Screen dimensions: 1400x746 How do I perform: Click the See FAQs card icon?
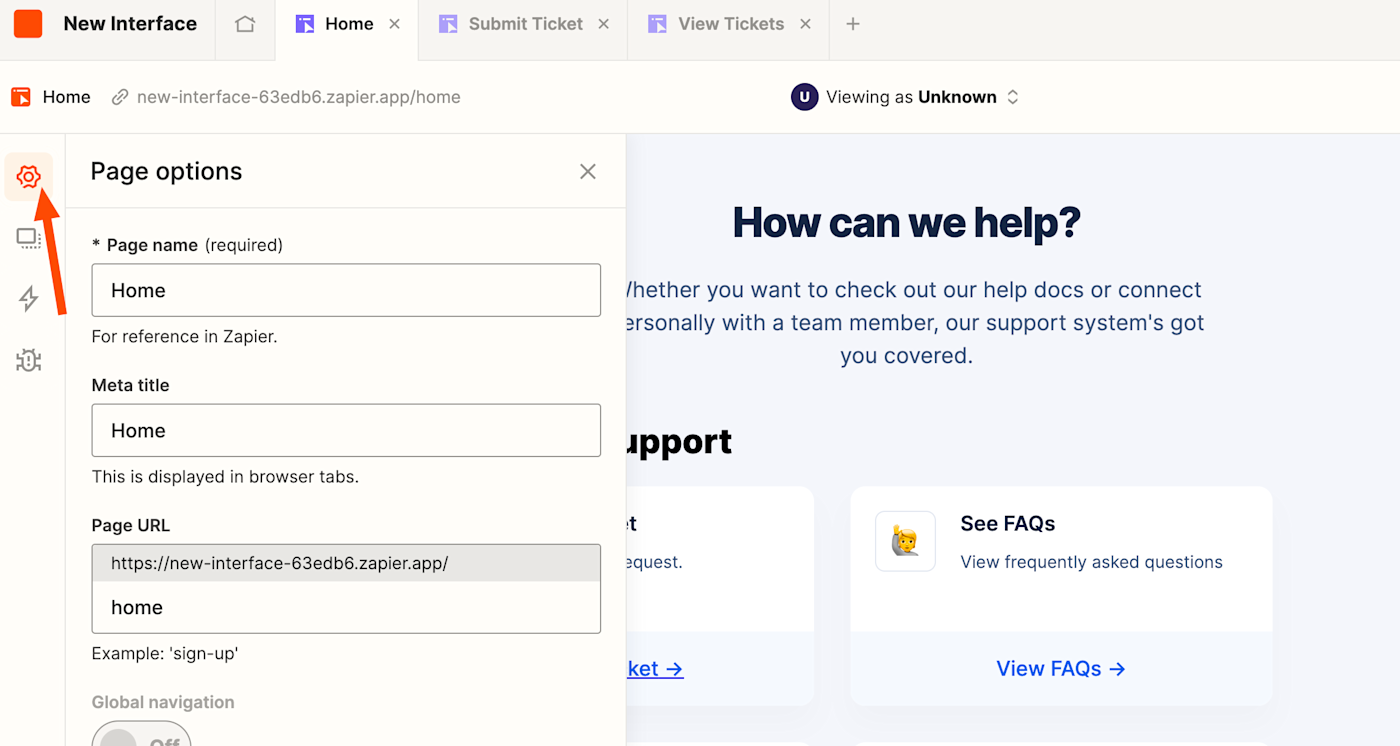click(905, 541)
